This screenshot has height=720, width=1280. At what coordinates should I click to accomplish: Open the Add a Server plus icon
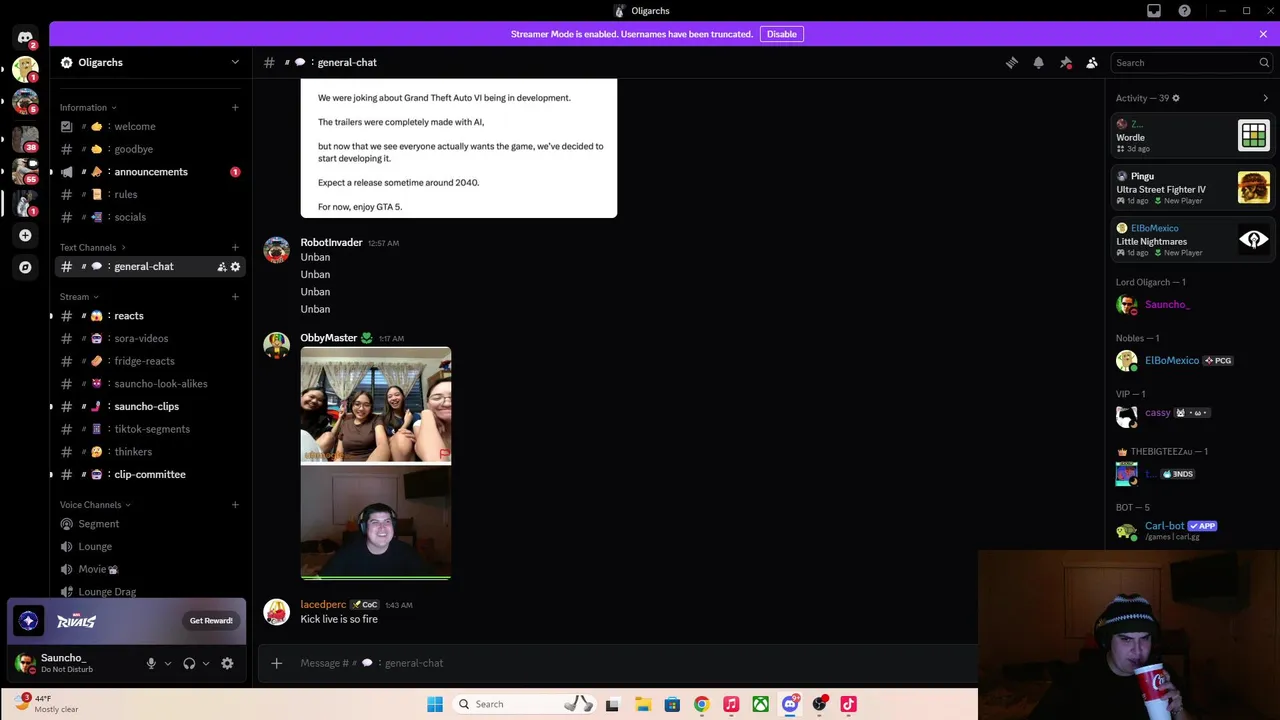[25, 235]
